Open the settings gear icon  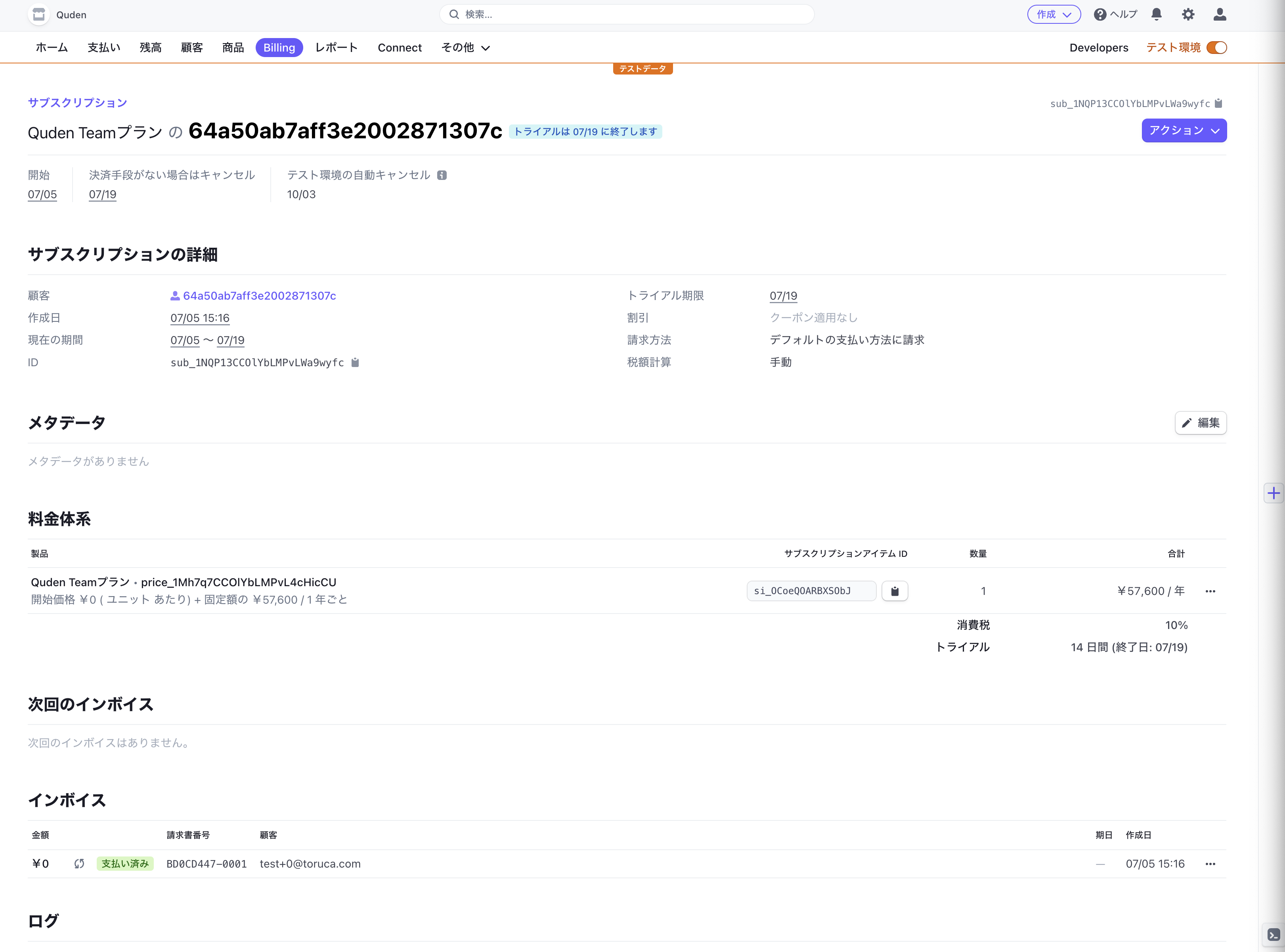pyautogui.click(x=1187, y=14)
